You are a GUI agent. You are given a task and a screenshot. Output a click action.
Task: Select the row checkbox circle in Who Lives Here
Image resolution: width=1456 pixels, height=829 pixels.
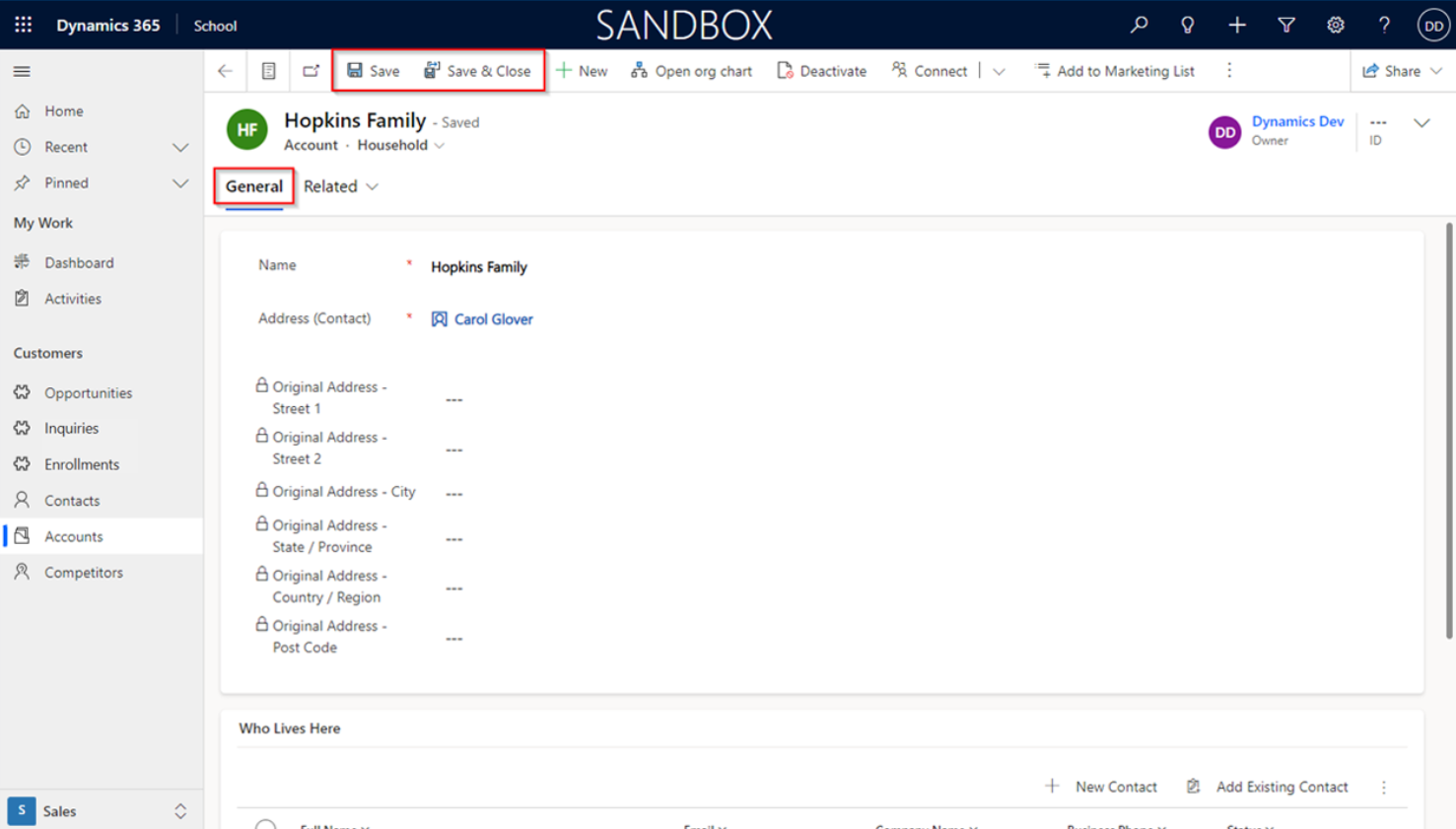pyautogui.click(x=265, y=824)
